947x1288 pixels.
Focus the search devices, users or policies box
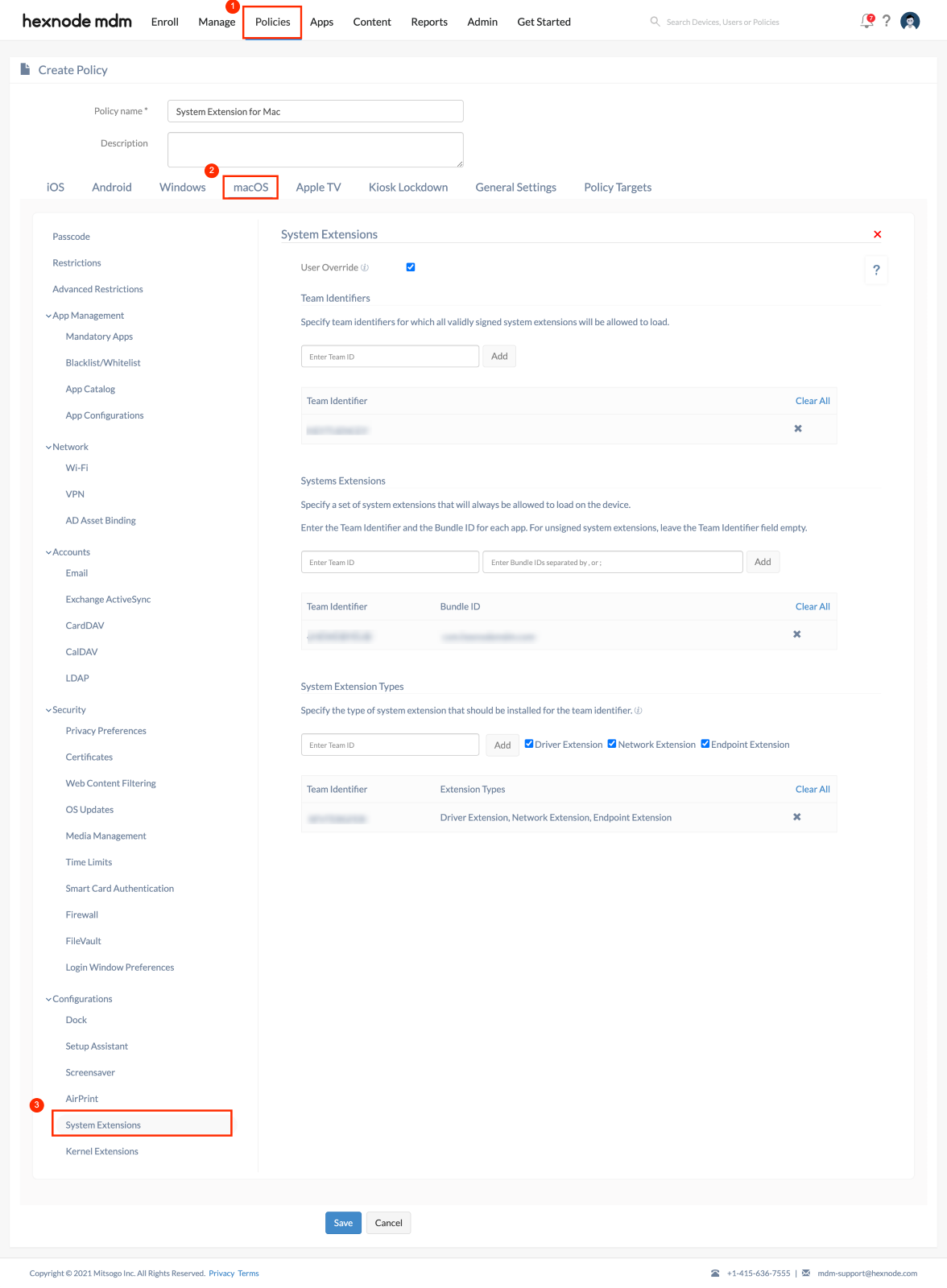722,23
